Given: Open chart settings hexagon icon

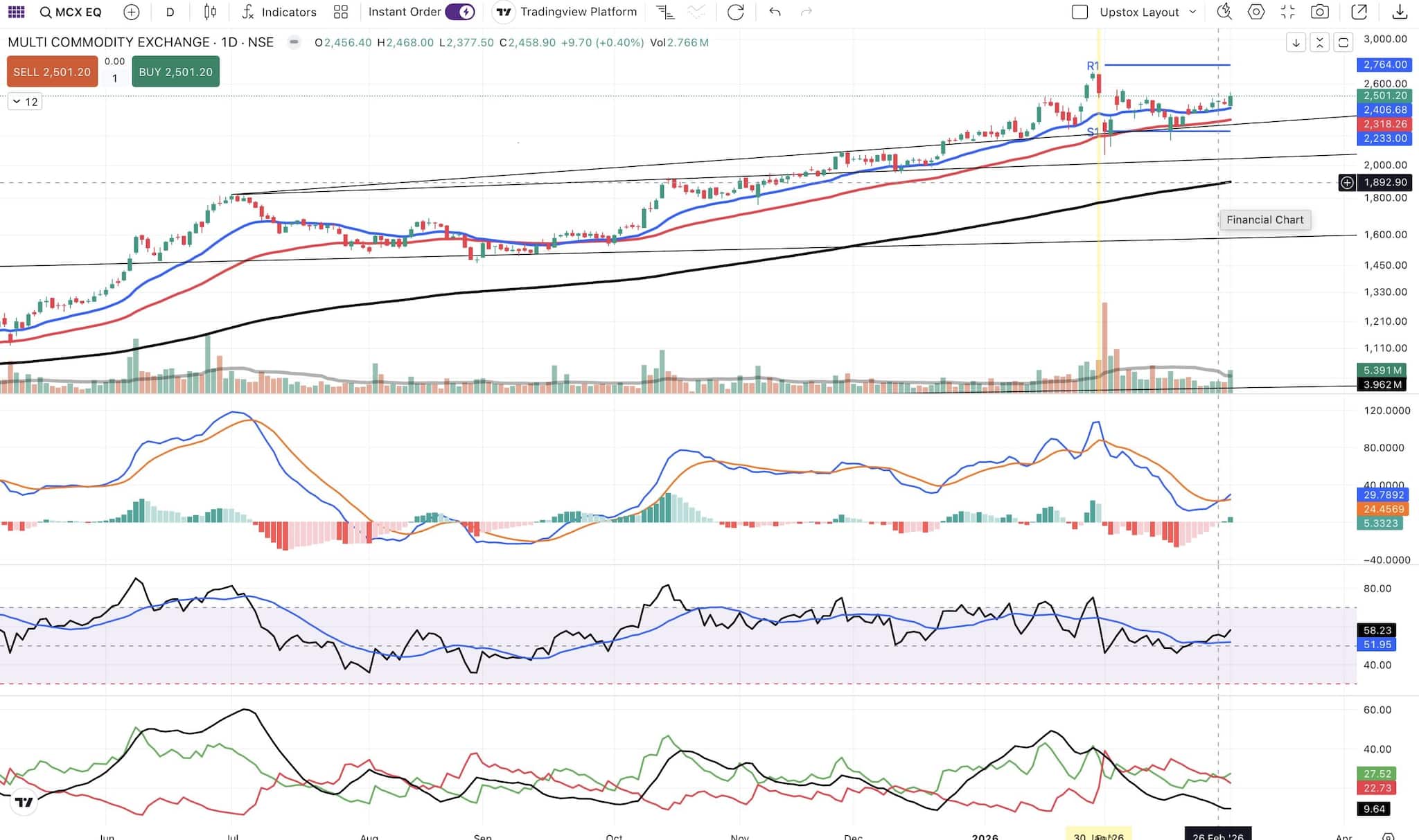Looking at the screenshot, I should [x=1256, y=12].
